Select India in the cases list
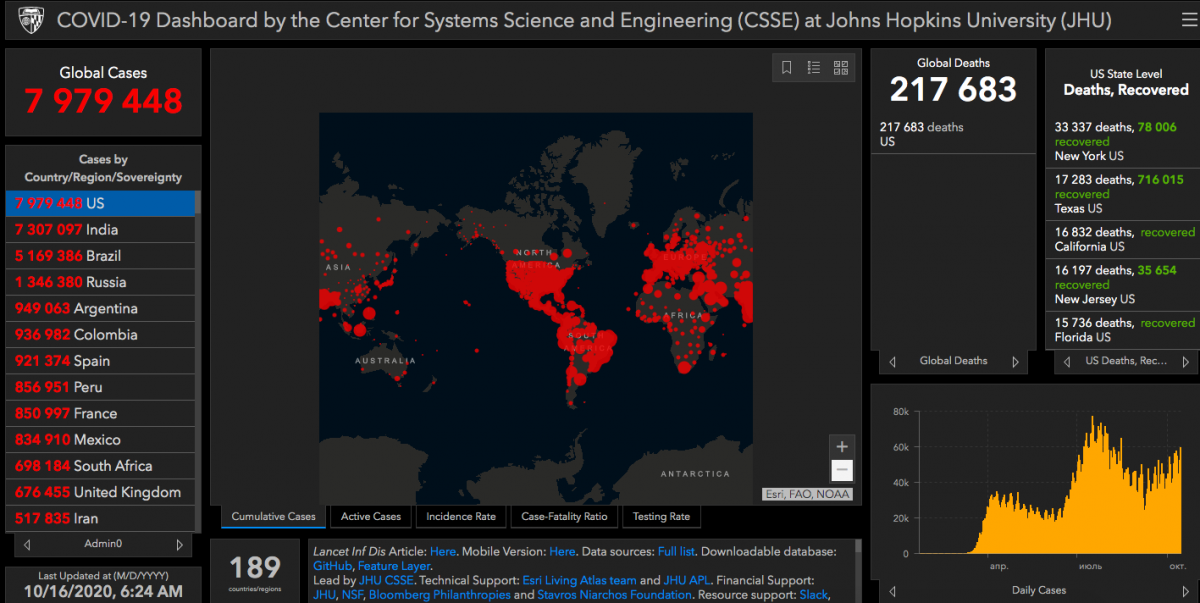This screenshot has width=1200, height=603. pos(100,230)
